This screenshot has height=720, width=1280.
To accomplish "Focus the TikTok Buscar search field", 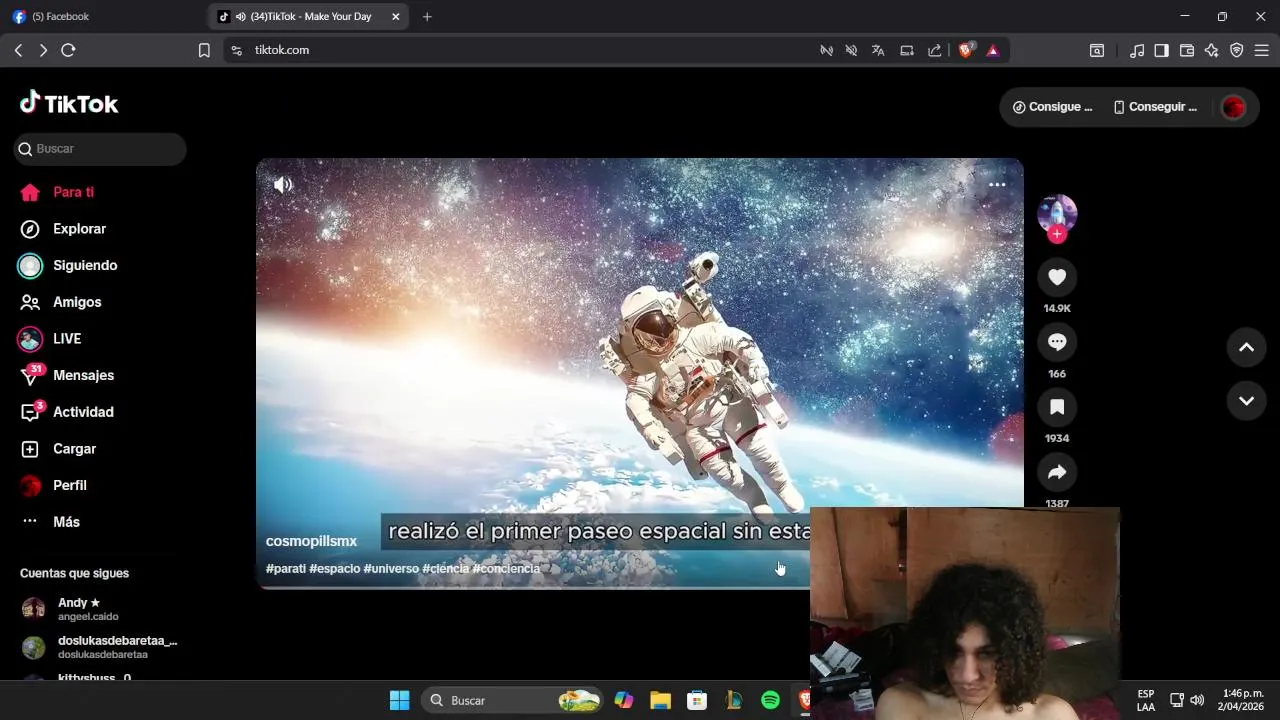I will coord(100,149).
